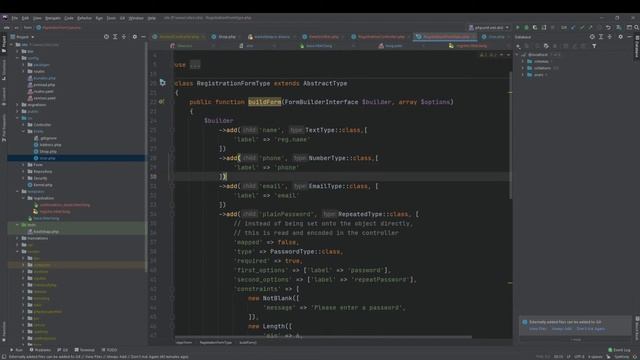The width and height of the screenshot is (640, 360).
Task: Click the editor horizontal scrollbar
Action: (323, 337)
